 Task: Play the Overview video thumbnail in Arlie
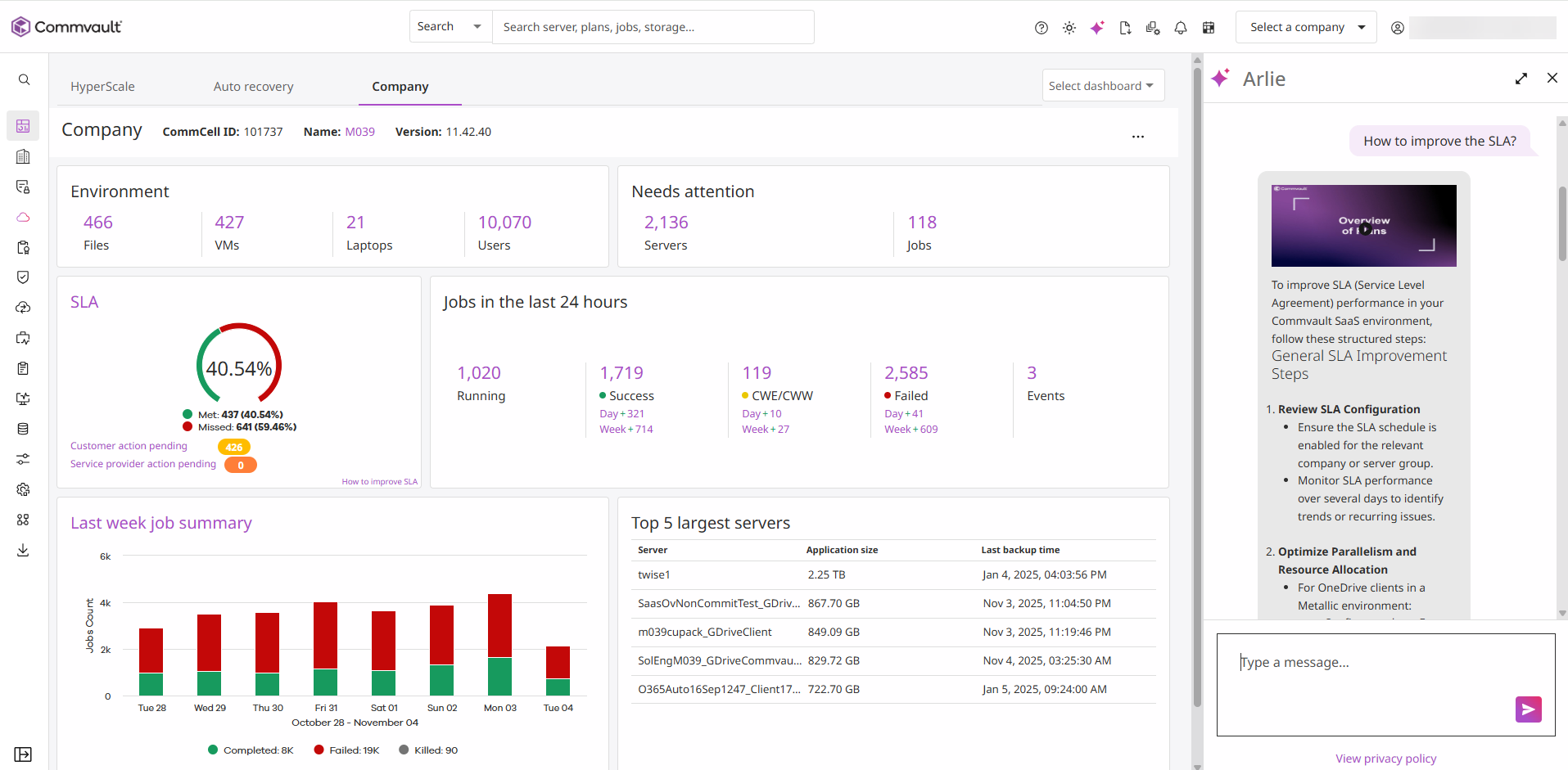click(x=1364, y=226)
